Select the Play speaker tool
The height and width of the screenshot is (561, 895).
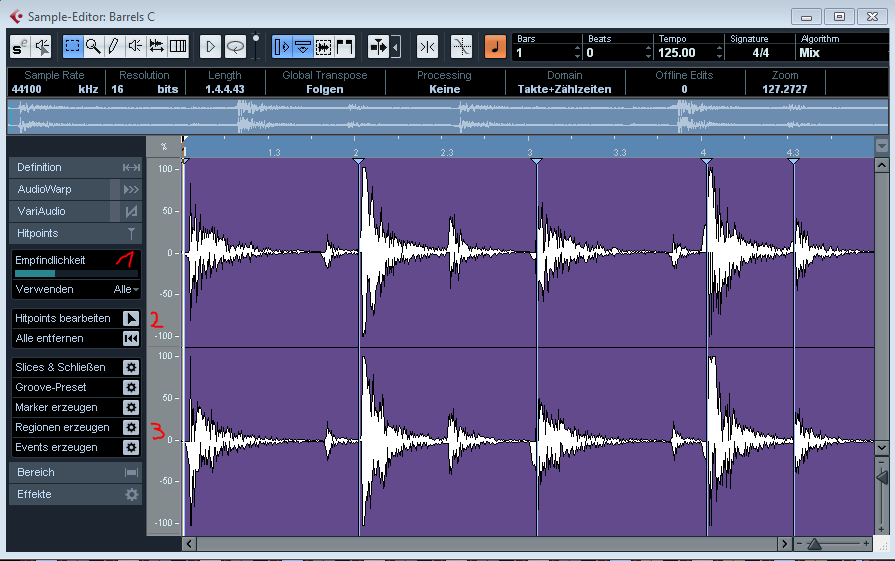[x=135, y=46]
